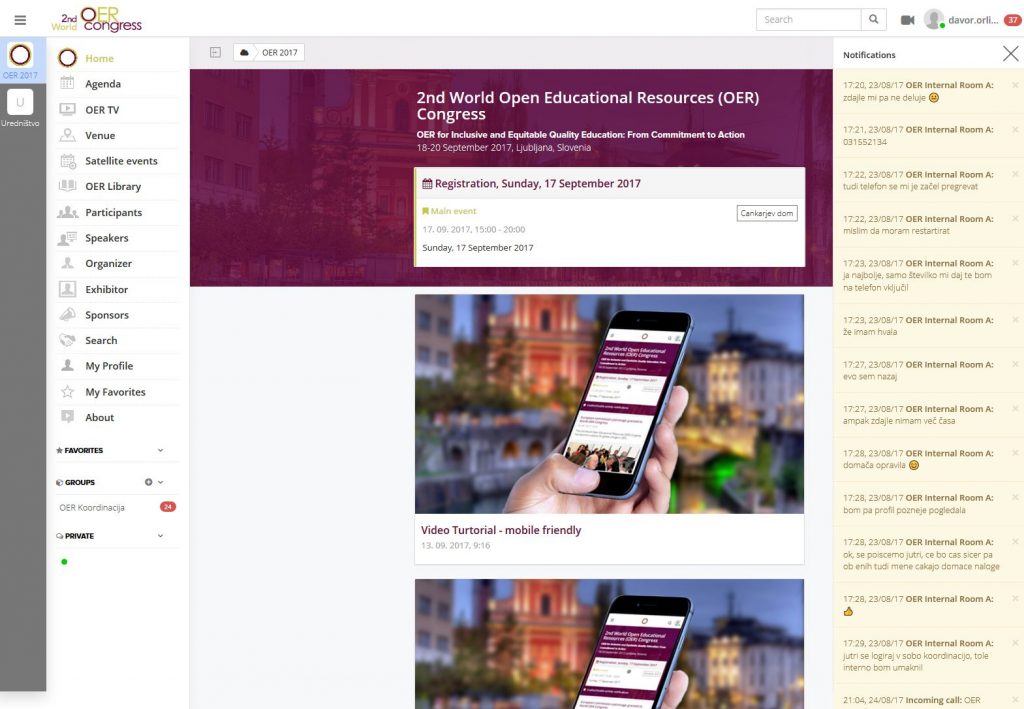Open the OER TV icon
The image size is (1024, 709).
click(x=67, y=109)
